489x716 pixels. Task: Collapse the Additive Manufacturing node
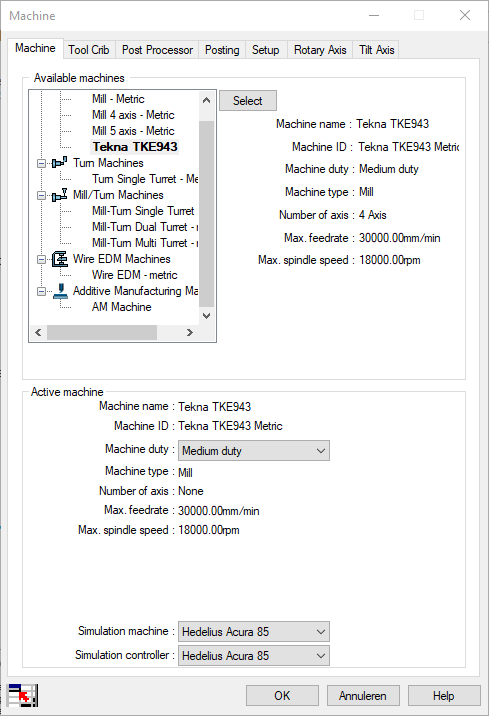(42, 291)
